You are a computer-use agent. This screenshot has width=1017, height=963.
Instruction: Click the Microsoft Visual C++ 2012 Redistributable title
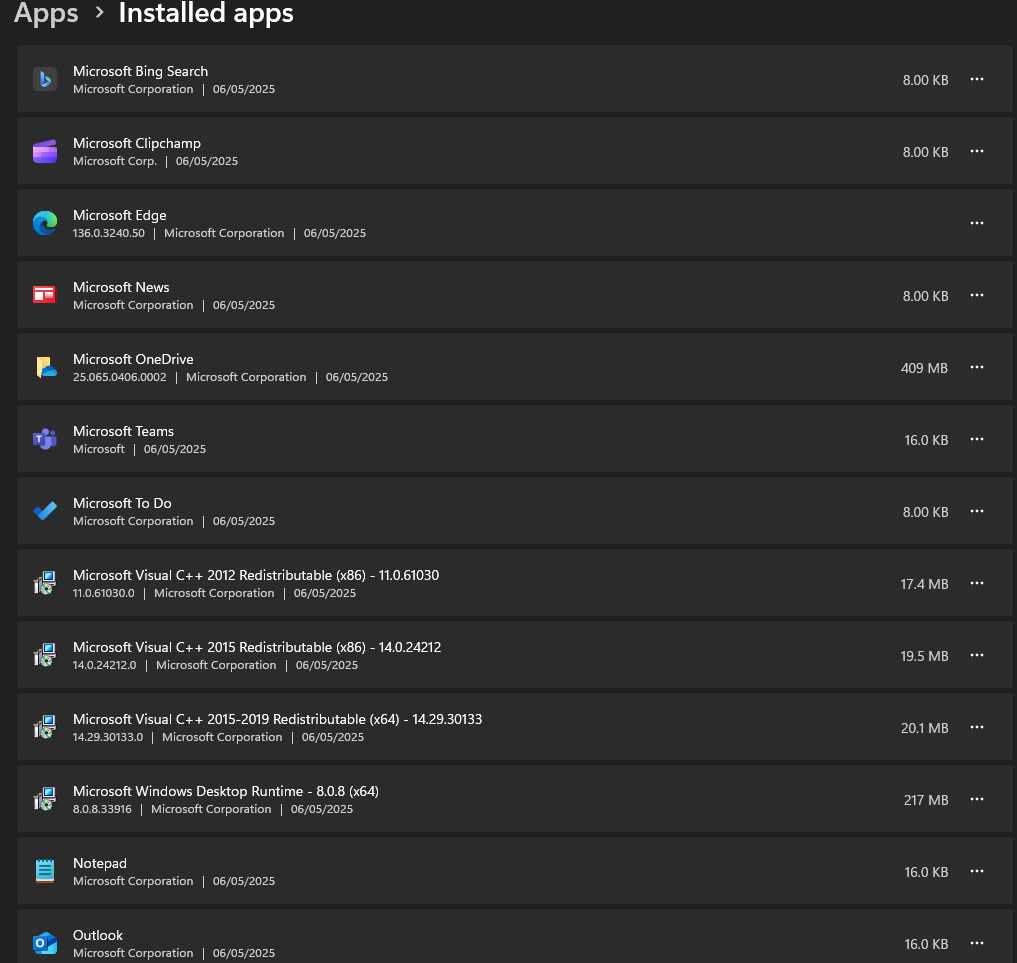(x=256, y=575)
